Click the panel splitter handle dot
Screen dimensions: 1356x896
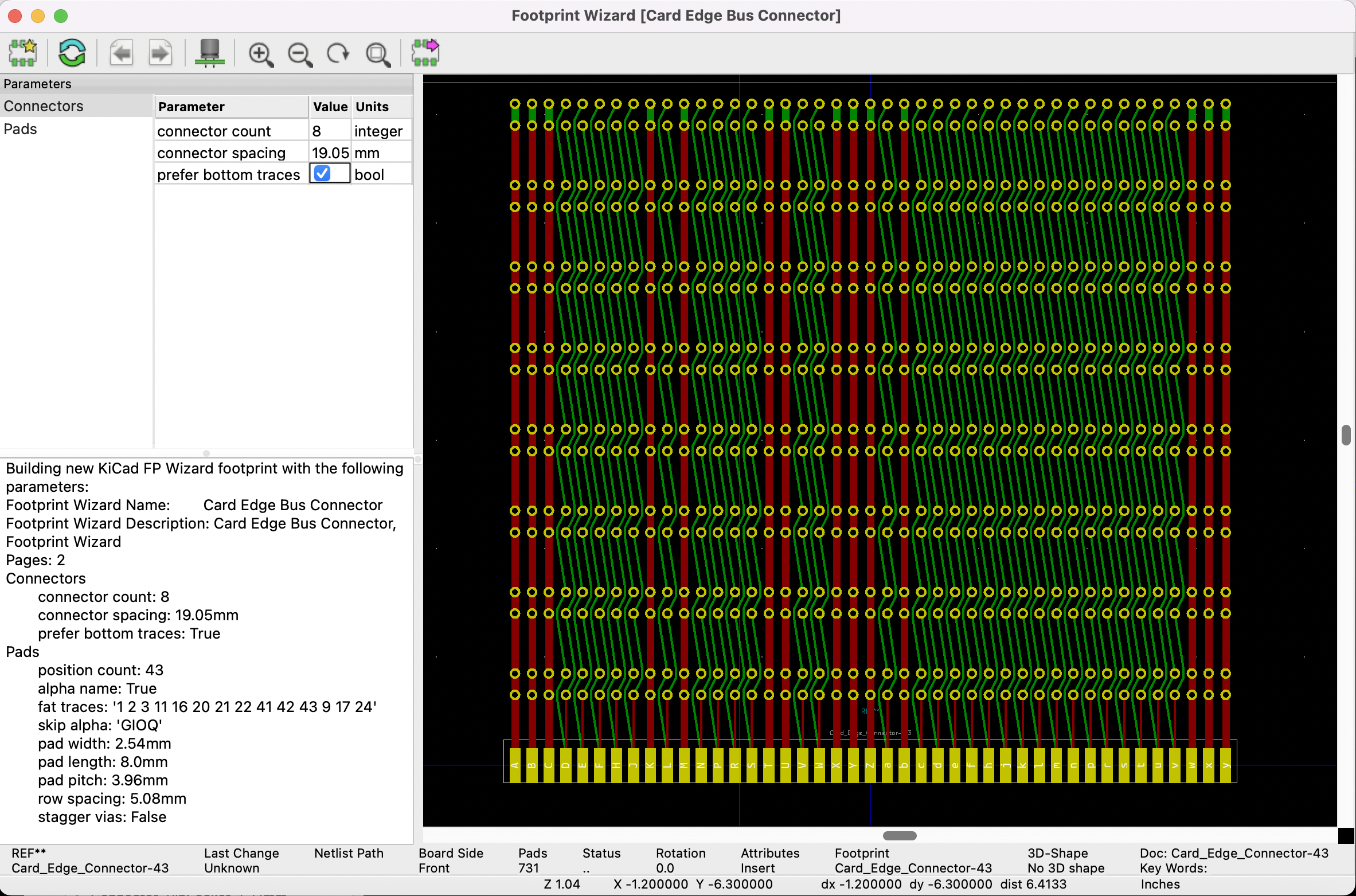[x=206, y=453]
